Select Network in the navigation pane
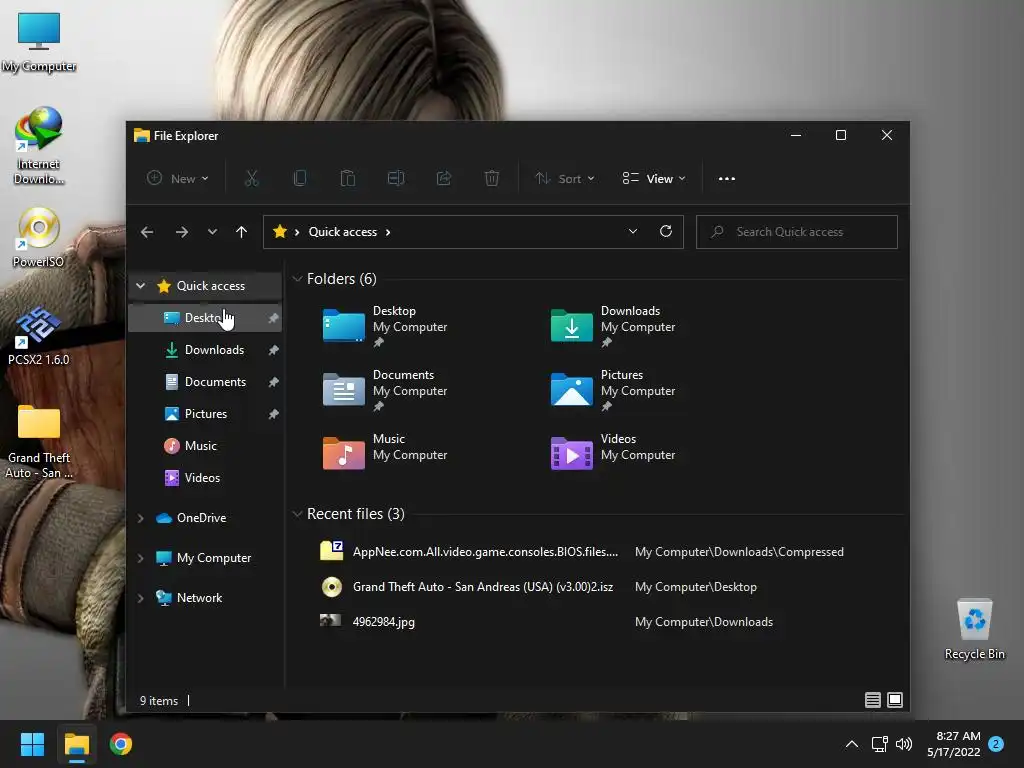This screenshot has height=768, width=1024. pos(205,598)
